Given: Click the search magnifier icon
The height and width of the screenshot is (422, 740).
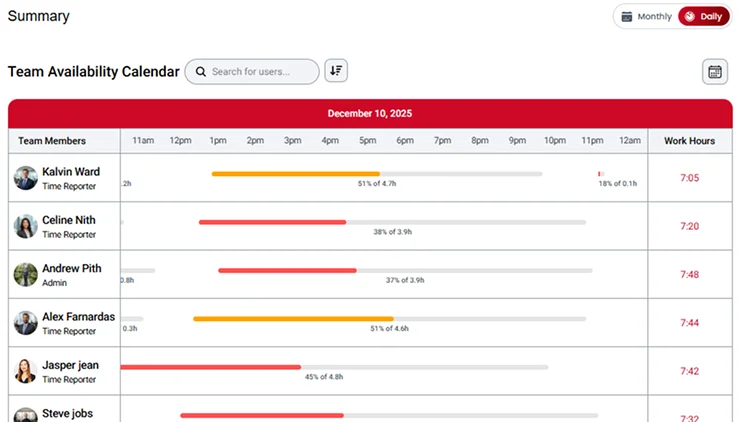Looking at the screenshot, I should [x=201, y=72].
